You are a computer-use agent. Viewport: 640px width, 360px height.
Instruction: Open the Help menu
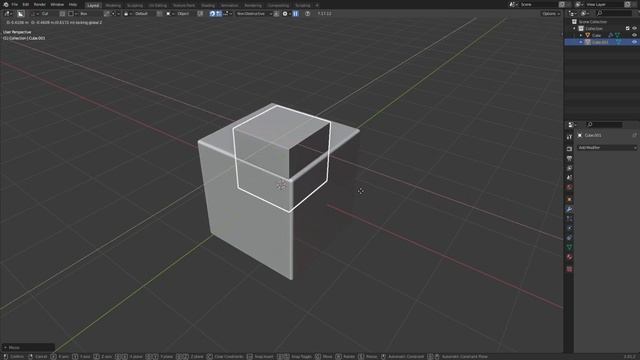(73, 4)
